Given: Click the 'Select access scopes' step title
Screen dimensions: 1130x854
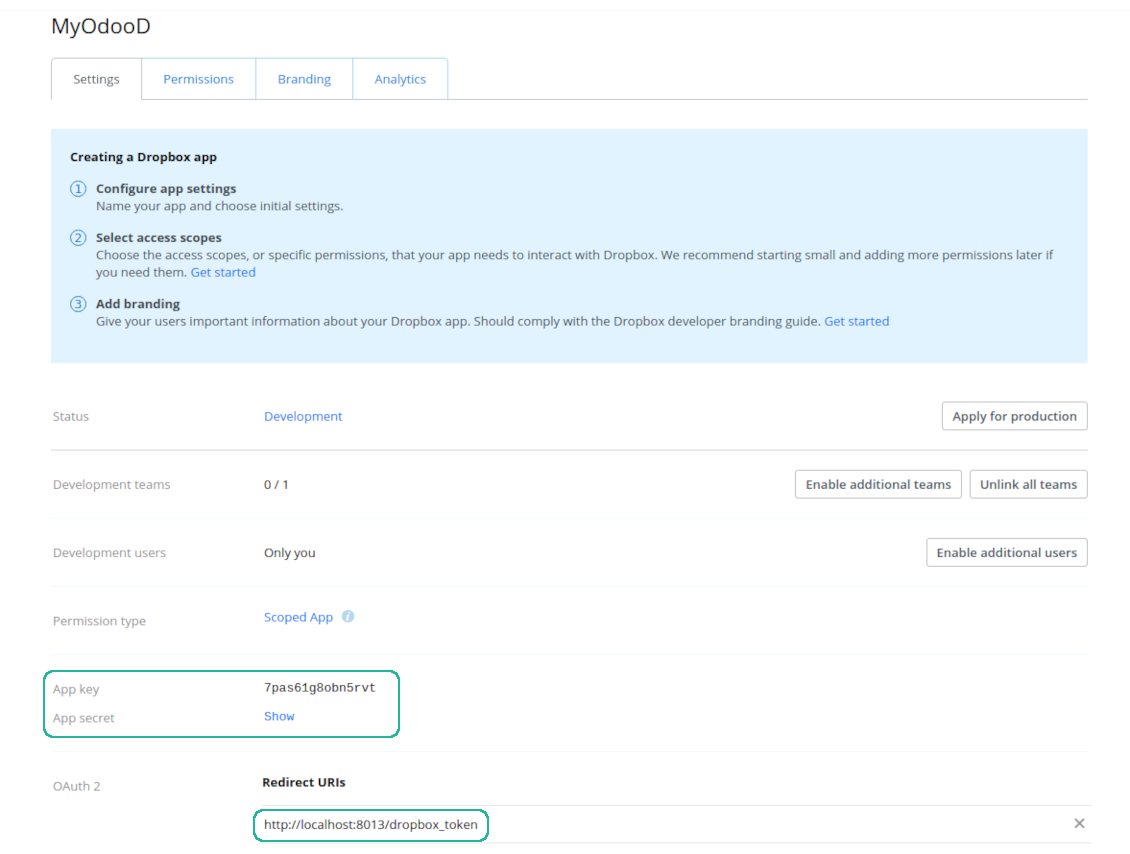Looking at the screenshot, I should pyautogui.click(x=159, y=238).
